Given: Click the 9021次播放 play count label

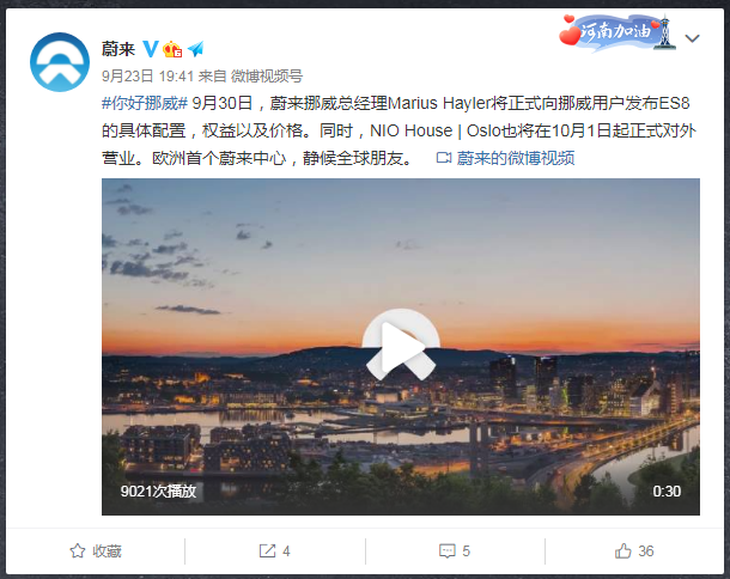Looking at the screenshot, I should [x=158, y=491].
